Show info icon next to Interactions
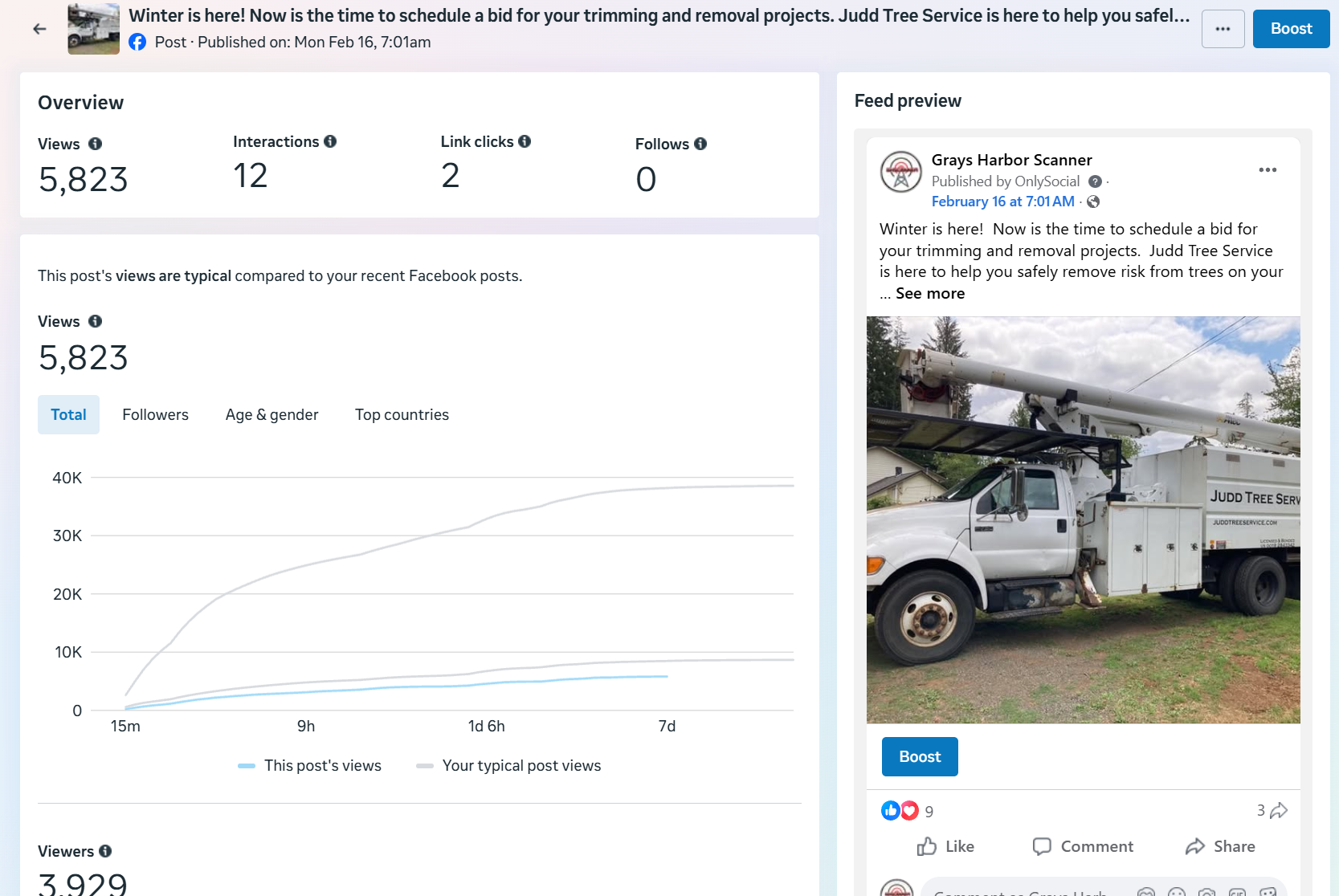This screenshot has height=896, width=1339. pos(330,141)
